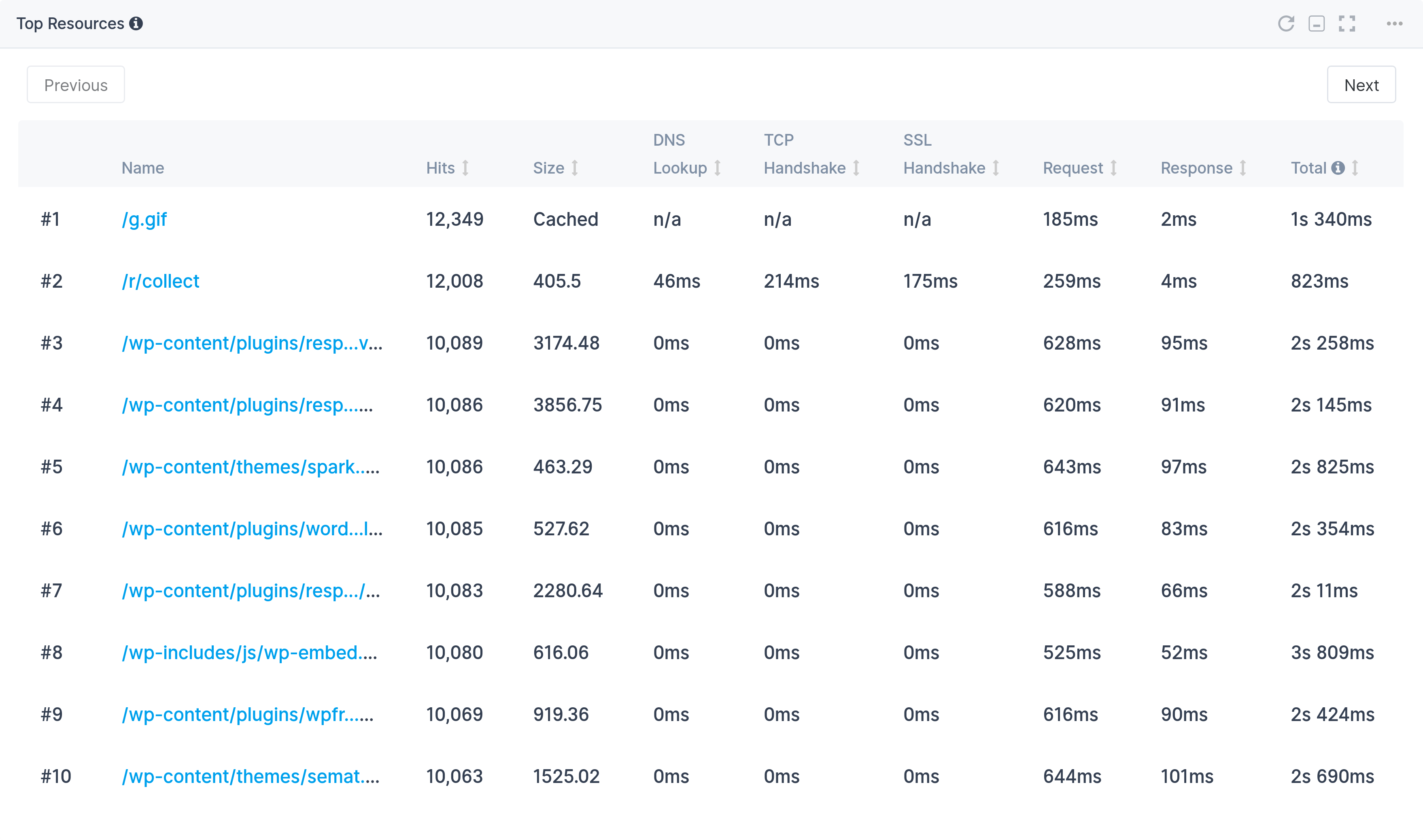Open /wp-content/plugins/word resource link
The image size is (1423, 840).
253,529
